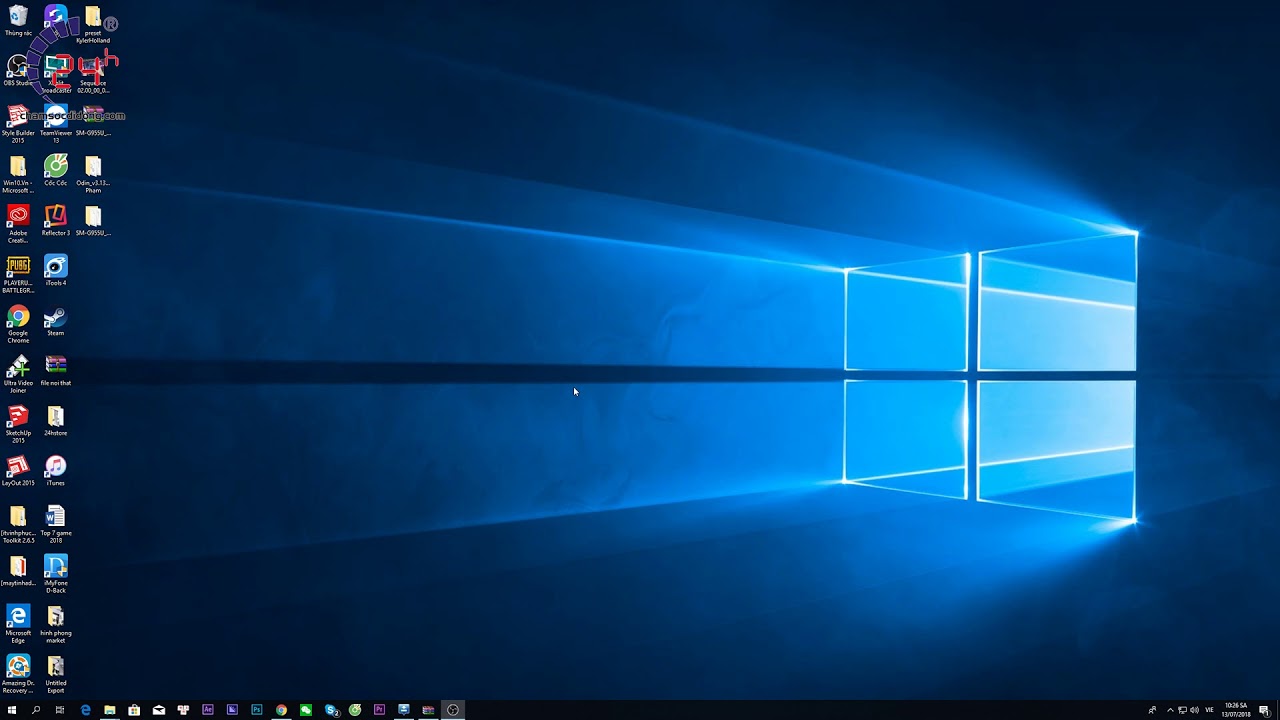Launch After Effects from the taskbar
The image size is (1280, 720).
[x=208, y=710]
